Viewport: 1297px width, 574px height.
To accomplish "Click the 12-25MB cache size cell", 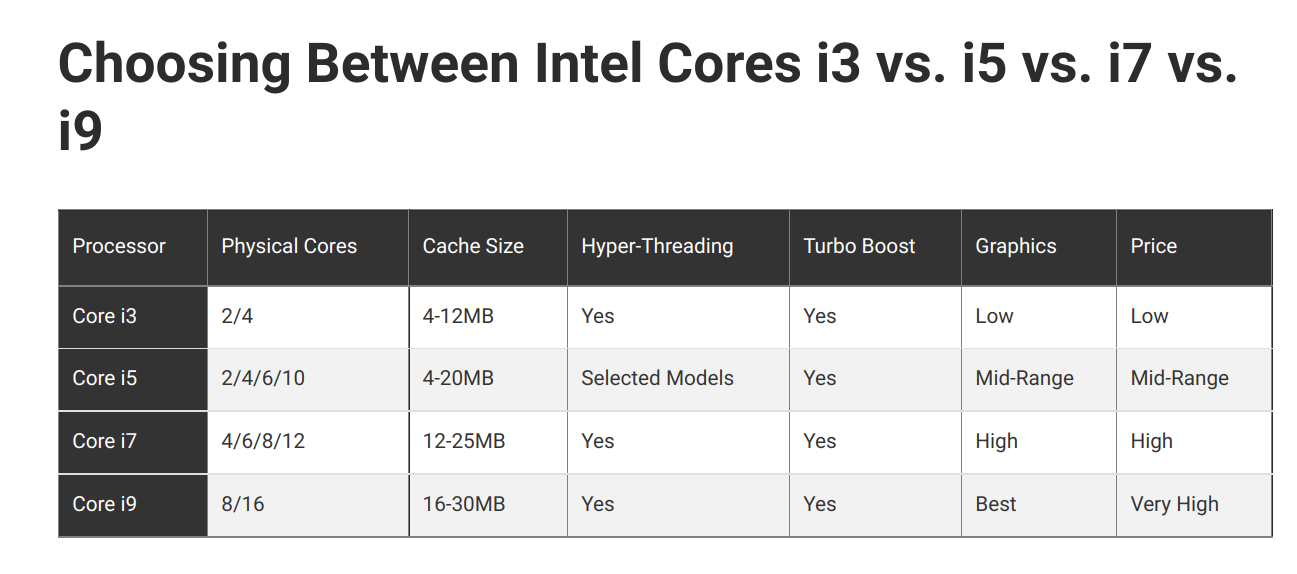I will 464,441.
